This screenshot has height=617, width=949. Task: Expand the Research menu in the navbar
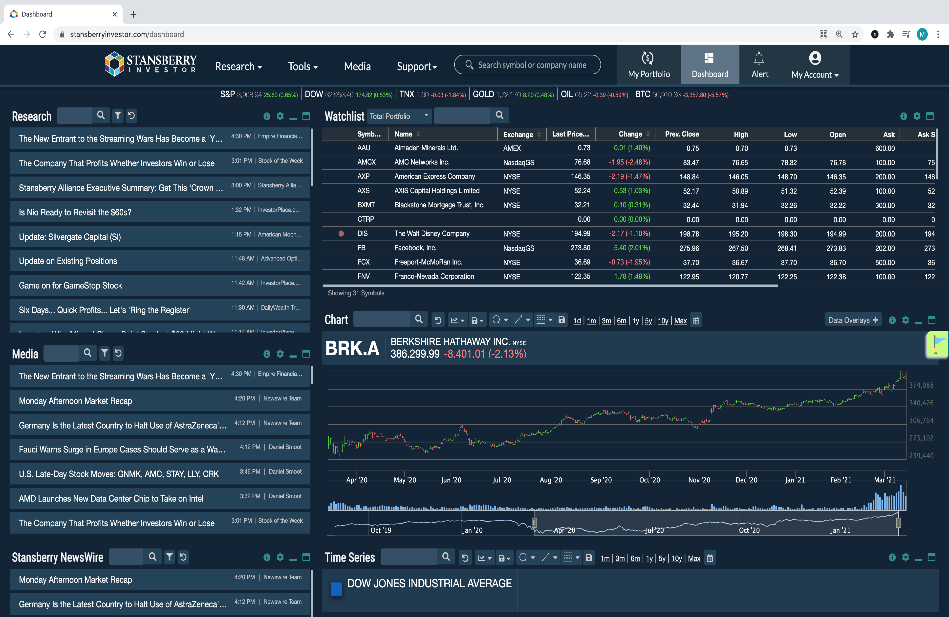(238, 67)
